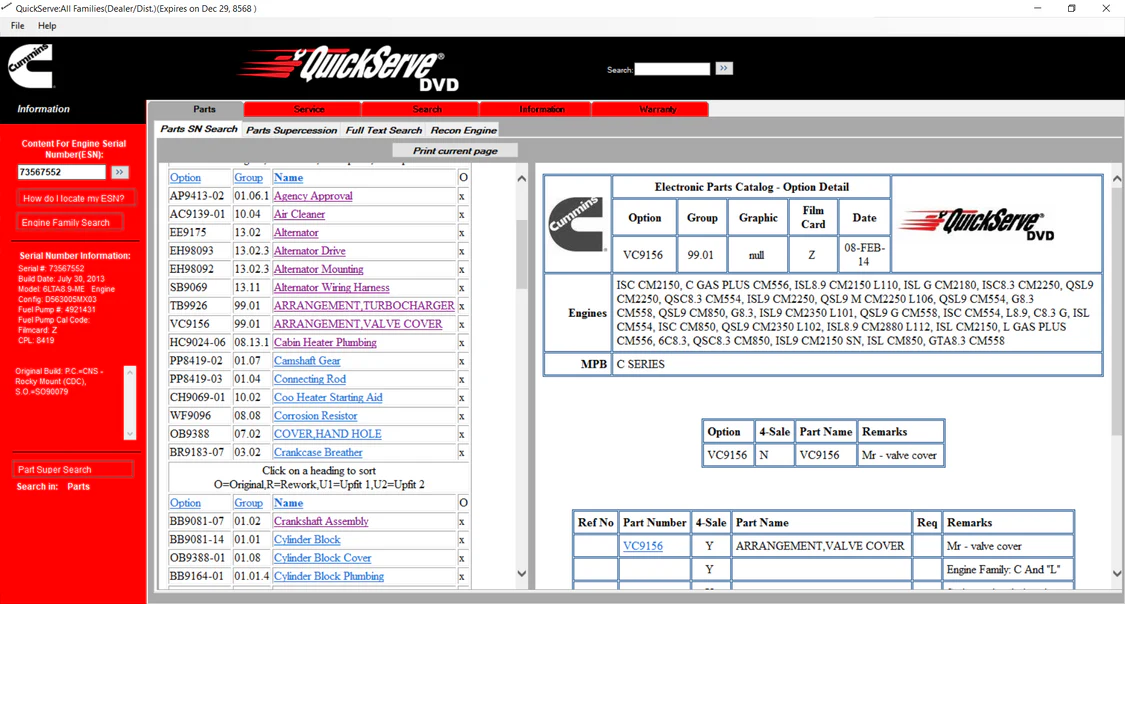
Task: Select the Full Text Search sub-tab
Action: [384, 130]
